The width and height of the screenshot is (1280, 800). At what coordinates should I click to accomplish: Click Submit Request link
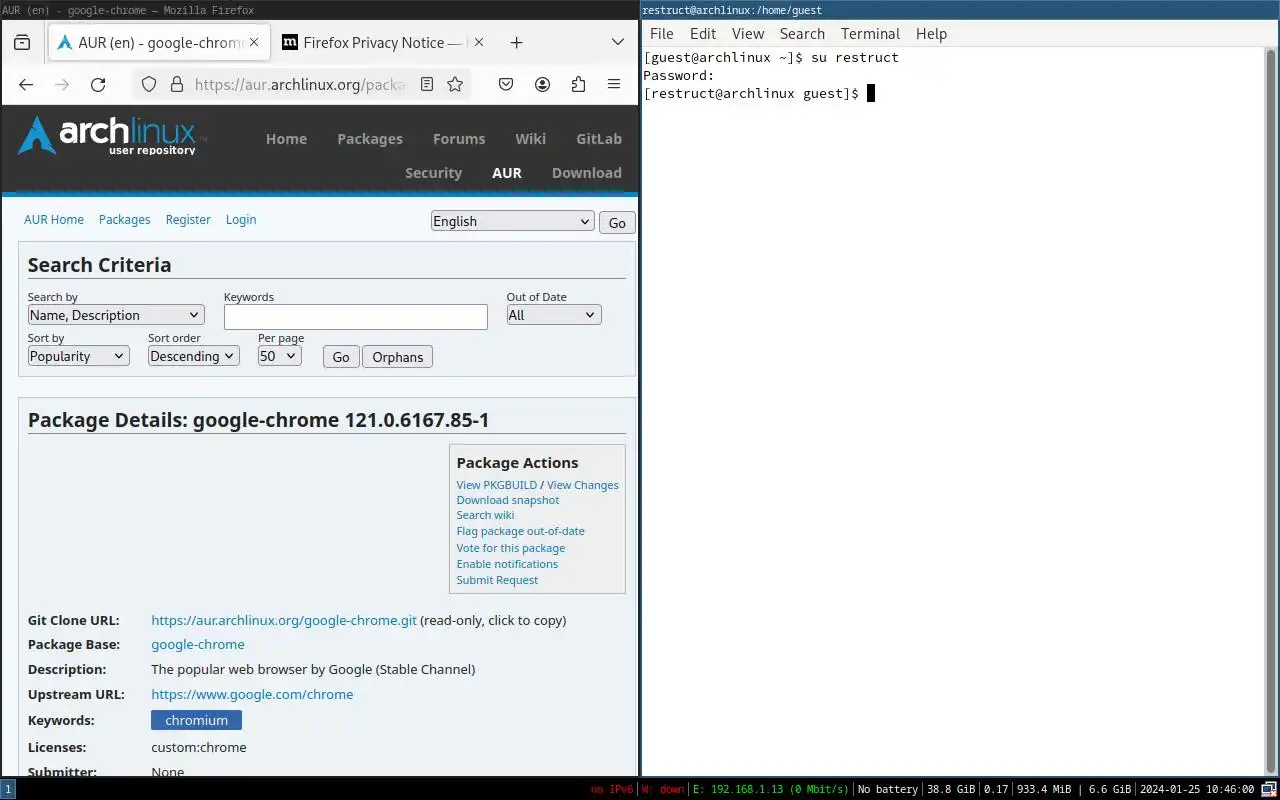pos(497,580)
